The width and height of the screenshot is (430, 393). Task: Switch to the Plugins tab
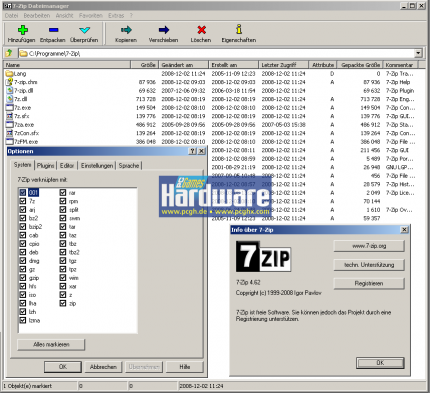tap(46, 166)
